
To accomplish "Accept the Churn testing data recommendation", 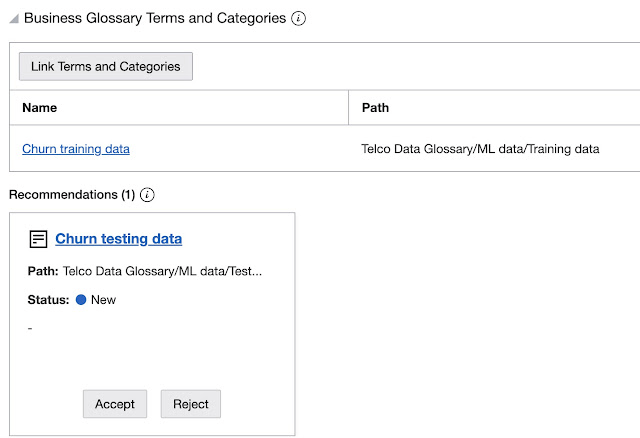I will tap(115, 404).
